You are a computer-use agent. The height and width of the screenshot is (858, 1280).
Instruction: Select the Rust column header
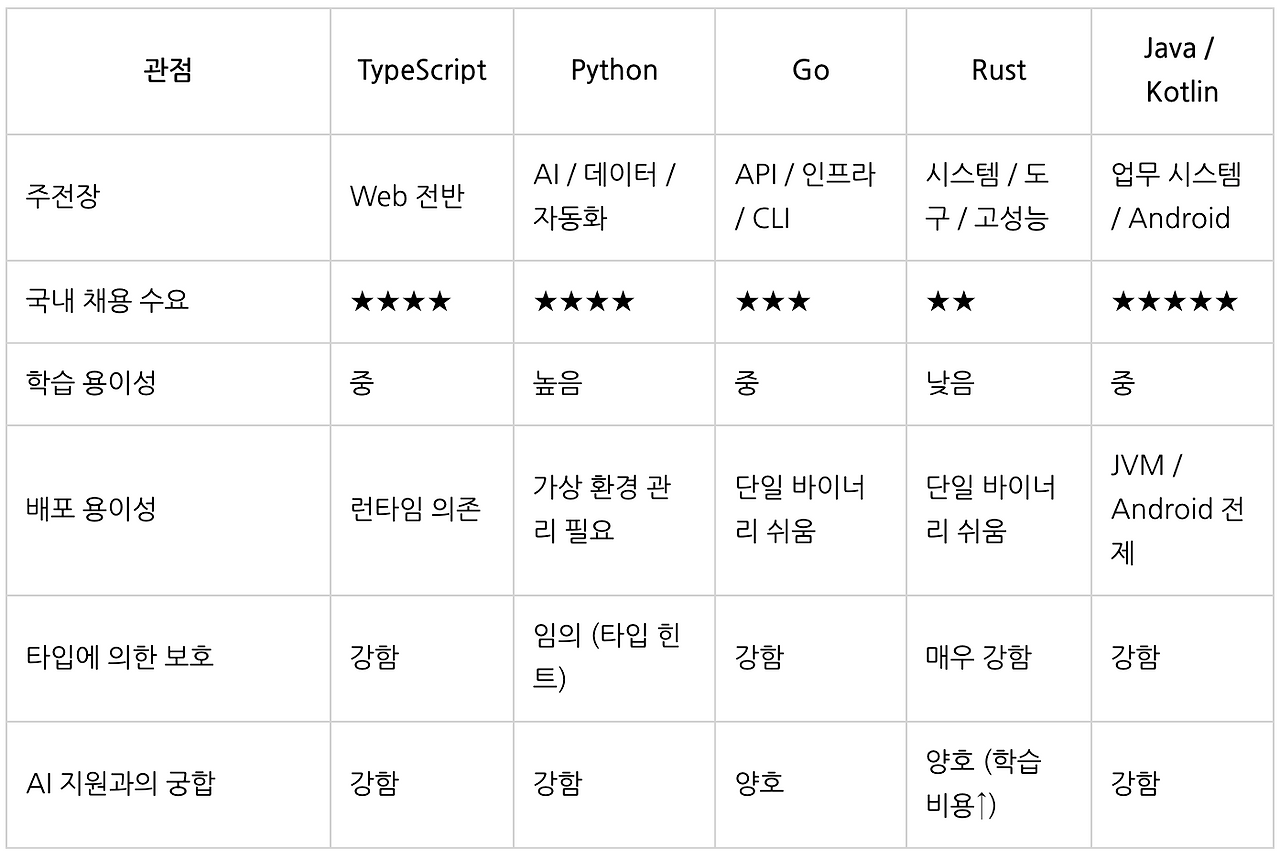pyautogui.click(x=998, y=71)
